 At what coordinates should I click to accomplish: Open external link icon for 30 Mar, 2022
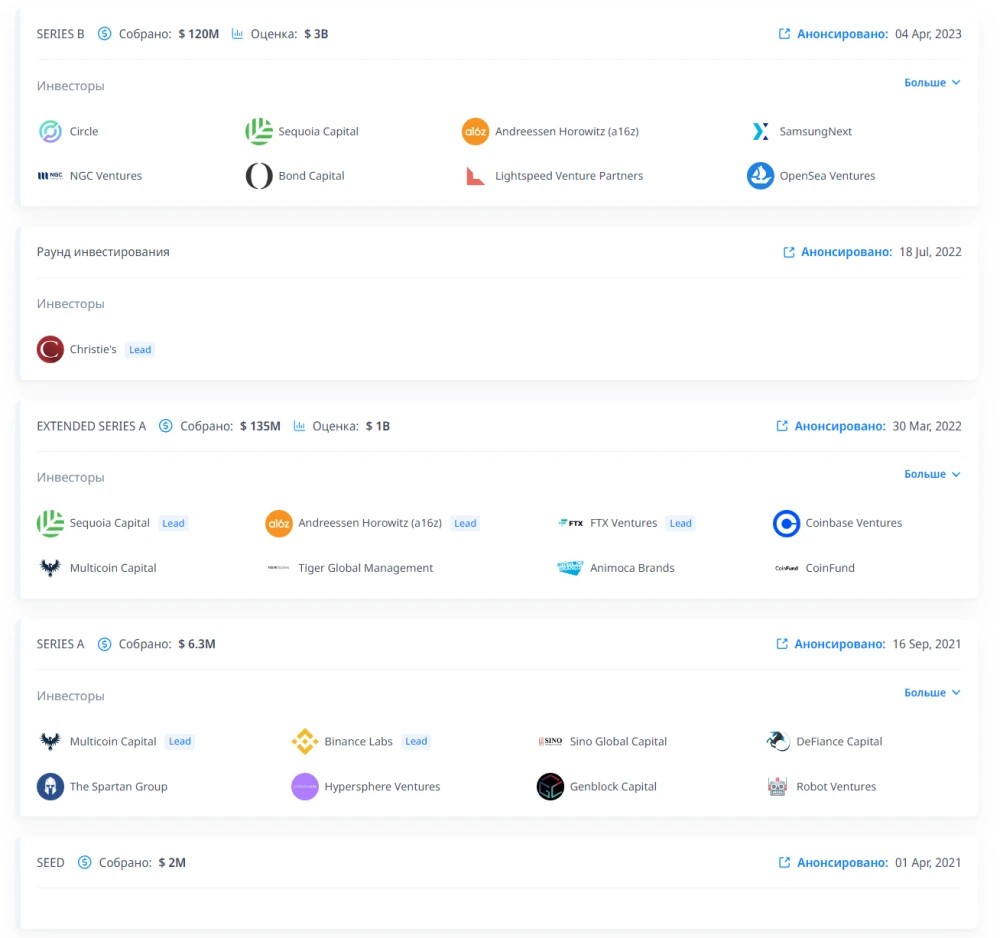[x=782, y=426]
